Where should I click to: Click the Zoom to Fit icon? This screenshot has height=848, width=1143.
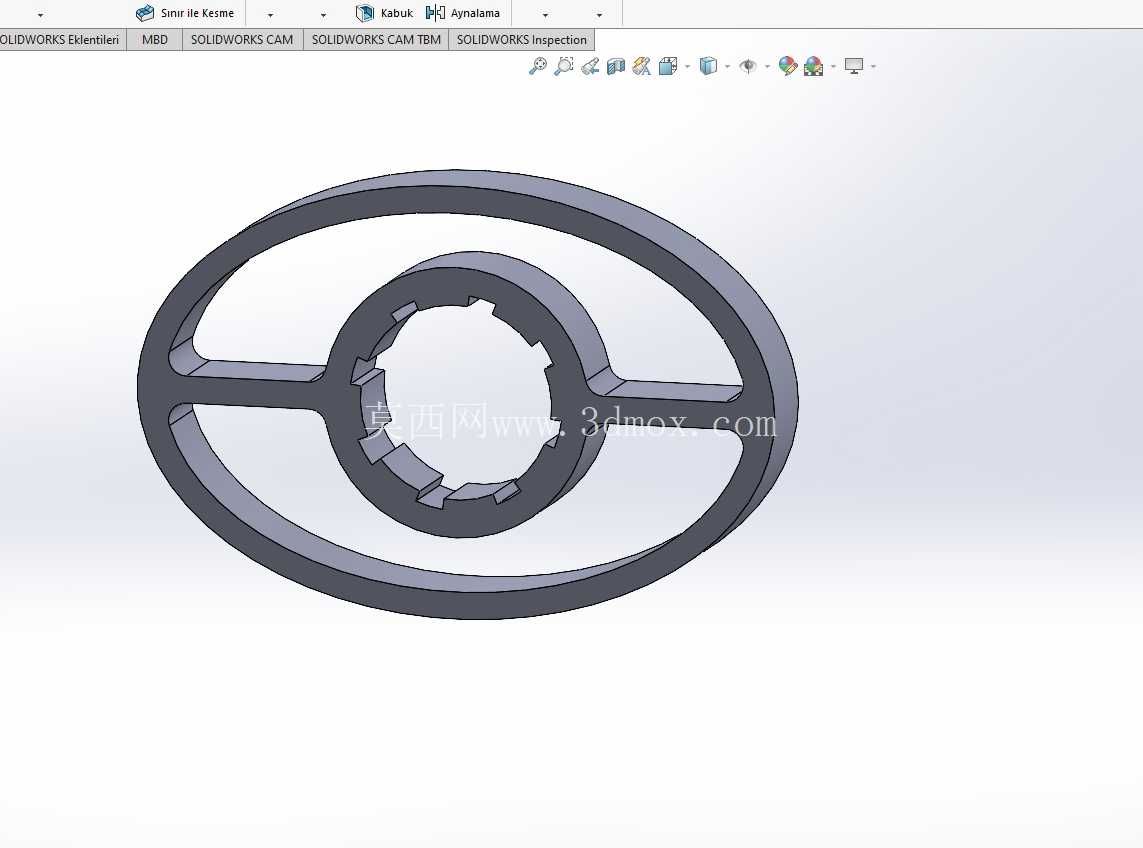[x=537, y=66]
